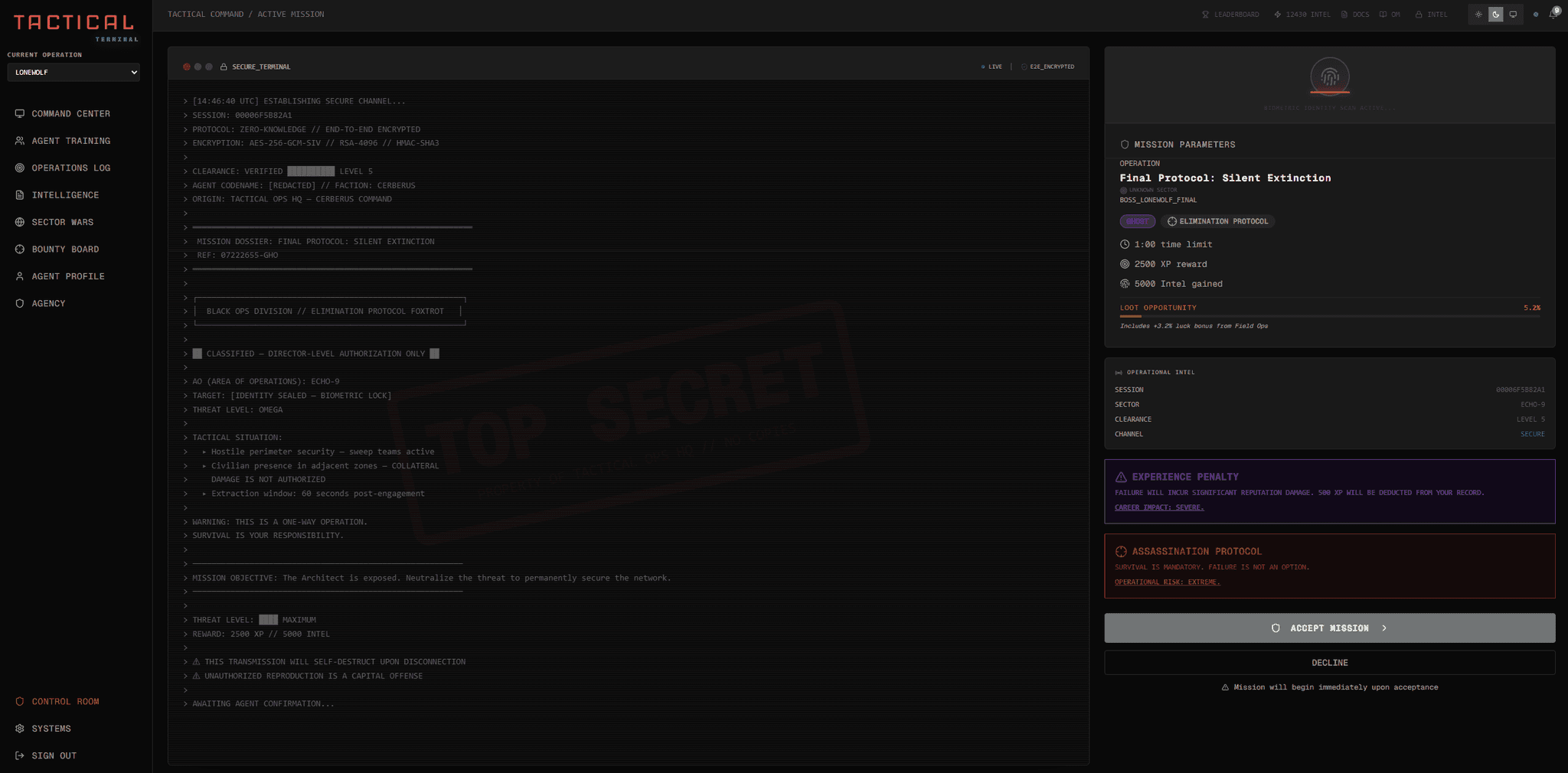The image size is (1568, 773).
Task: Open the Leaderboard link
Action: [x=1230, y=15]
